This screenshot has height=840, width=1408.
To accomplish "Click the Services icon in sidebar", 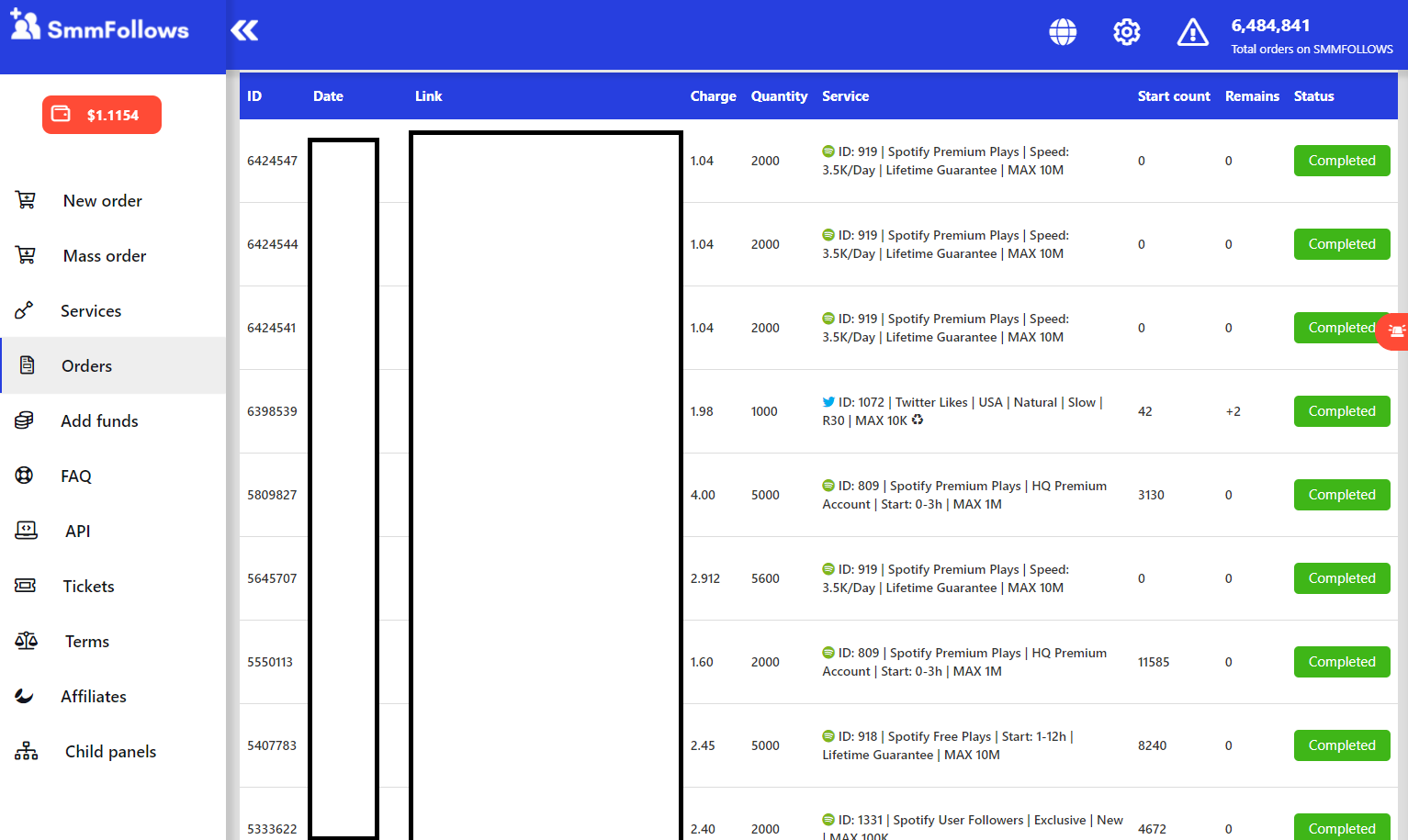I will point(25,310).
